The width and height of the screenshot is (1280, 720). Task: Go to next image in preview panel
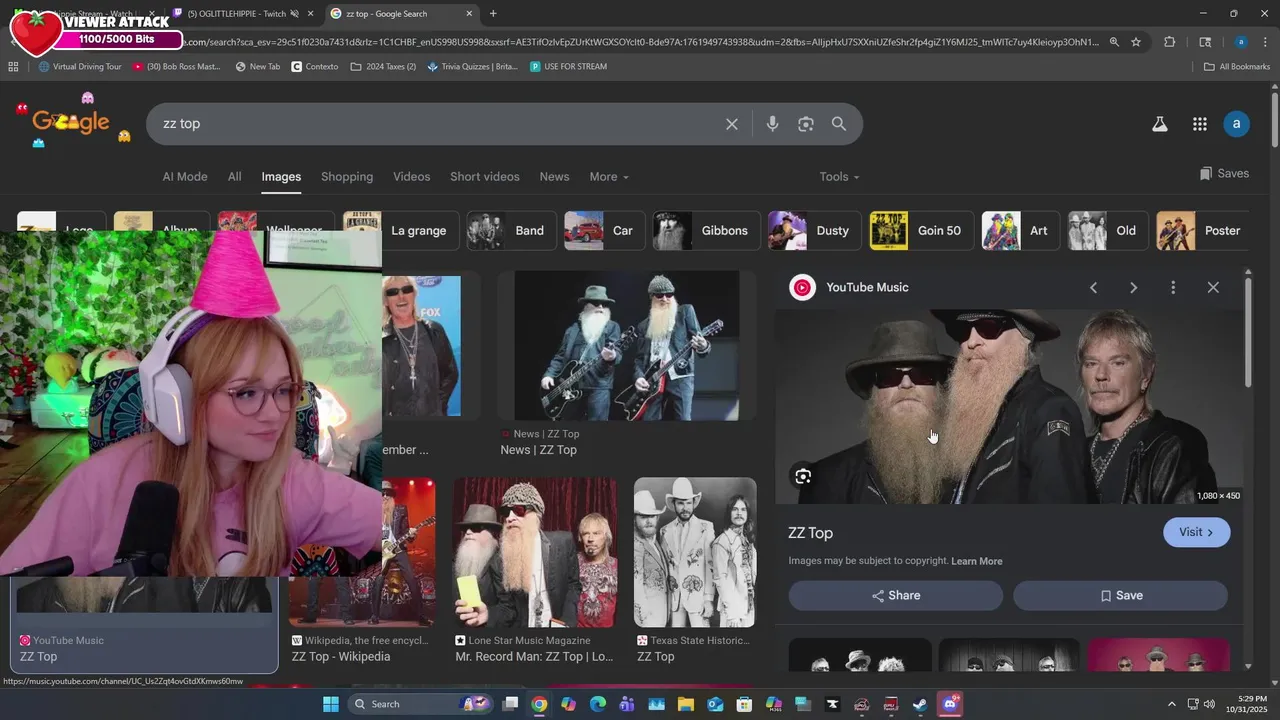pyautogui.click(x=1133, y=288)
